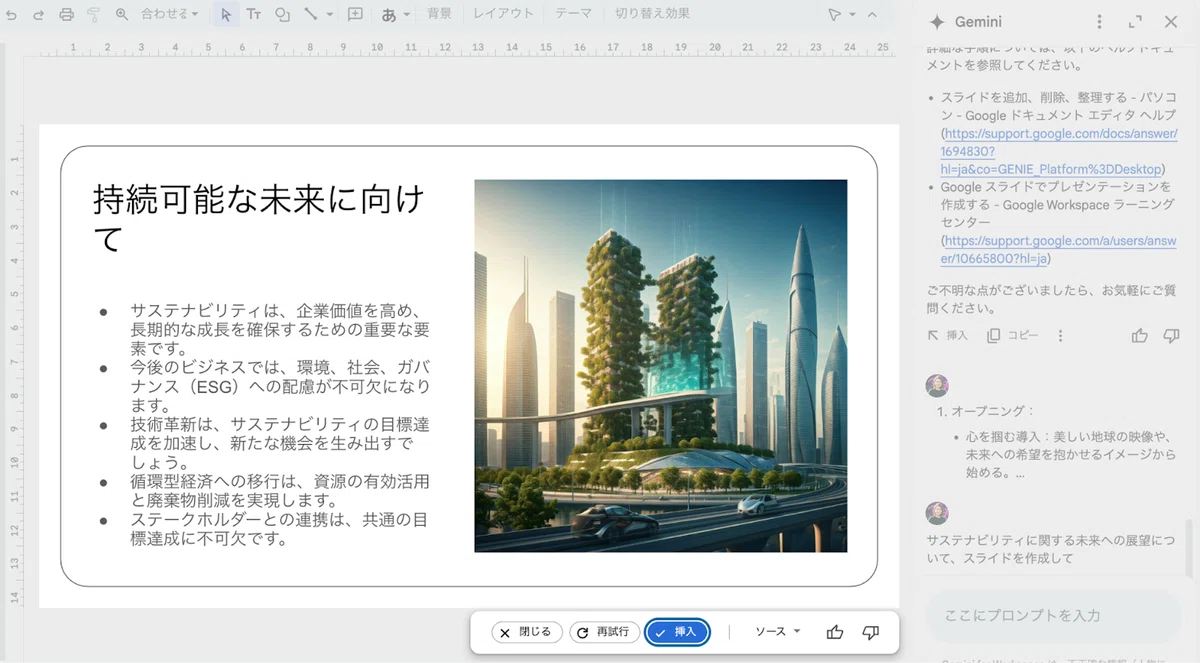
Task: Click the slide title 持続可能な未来に向けて
Action: 260,219
